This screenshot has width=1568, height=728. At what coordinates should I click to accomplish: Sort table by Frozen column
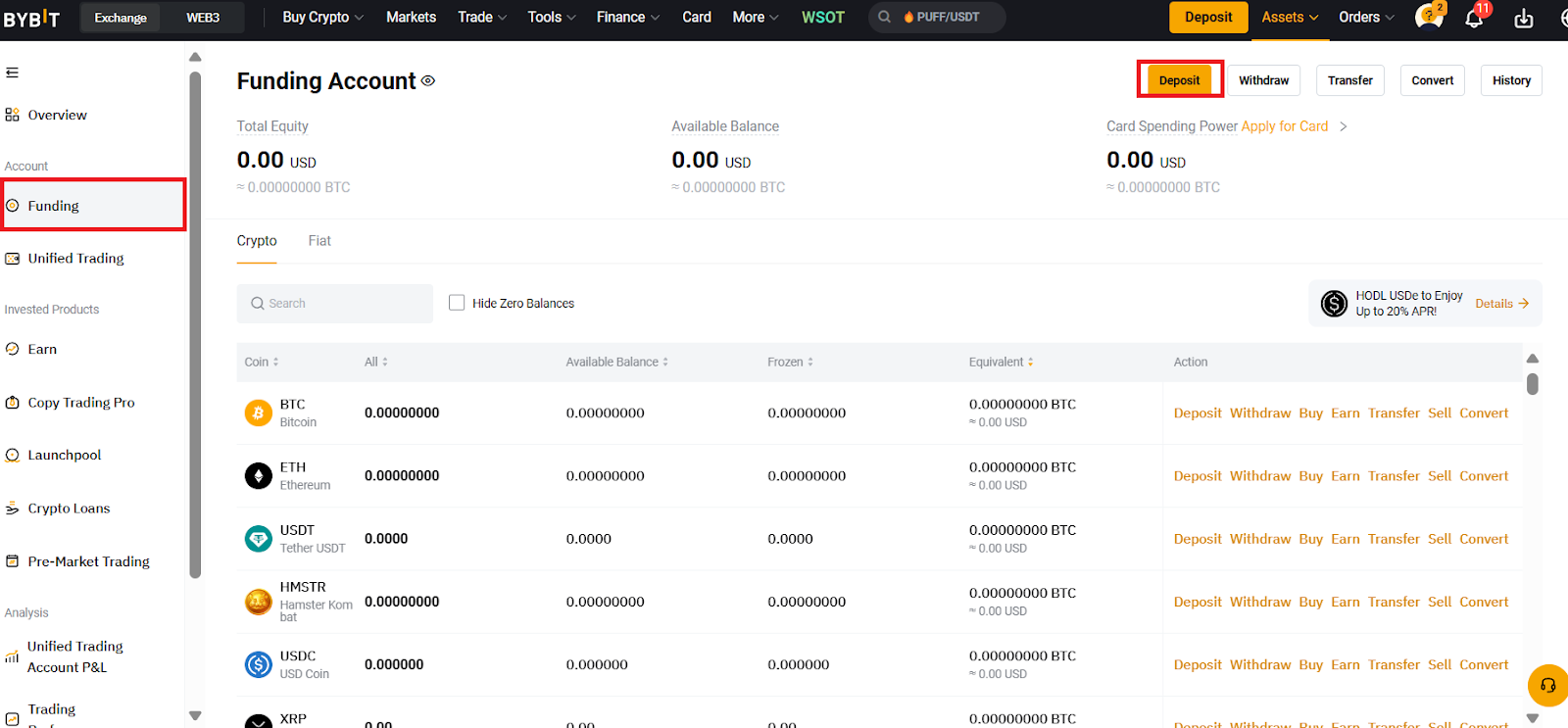coord(790,362)
